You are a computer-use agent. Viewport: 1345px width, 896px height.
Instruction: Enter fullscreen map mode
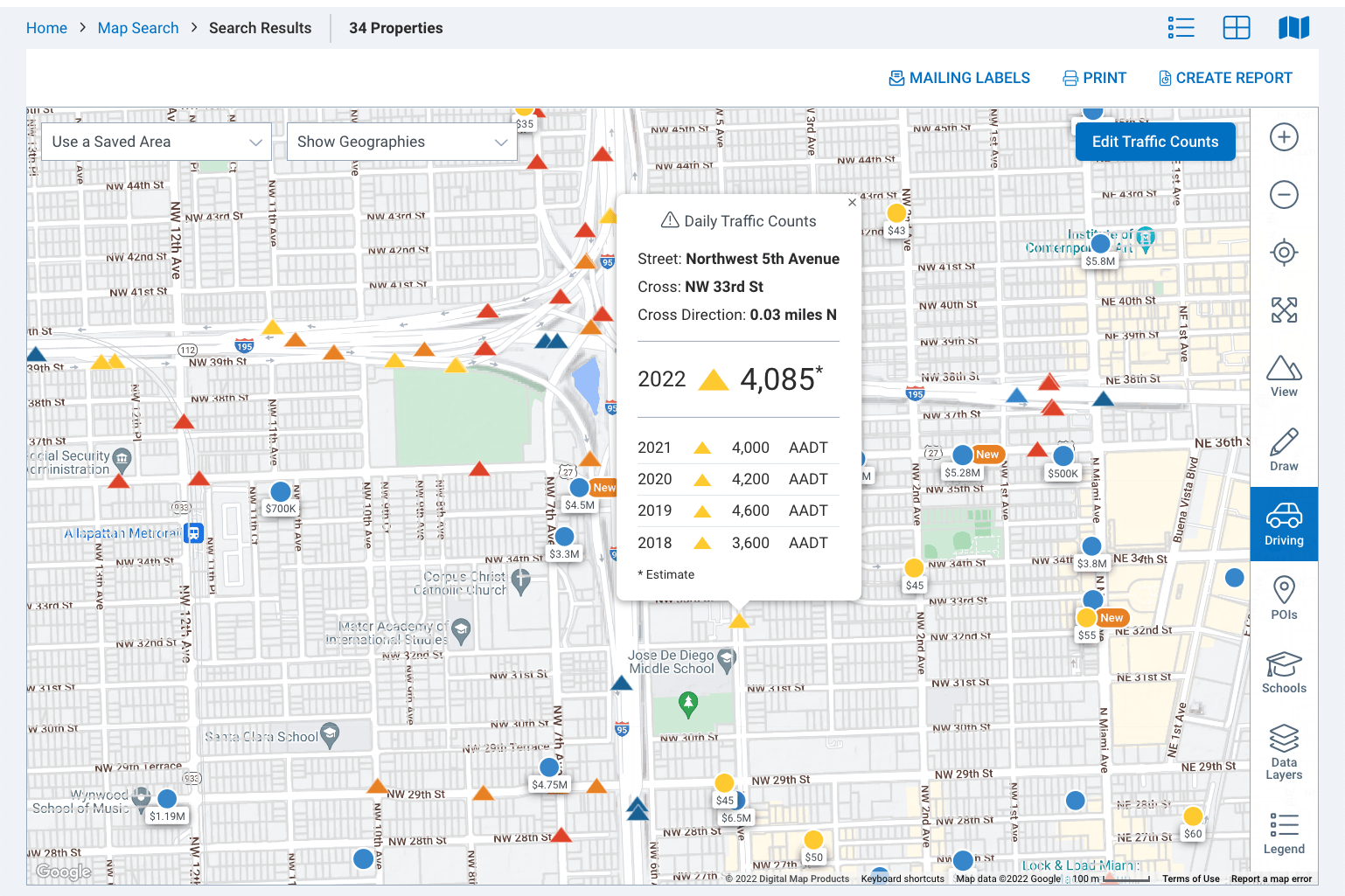[x=1283, y=309]
